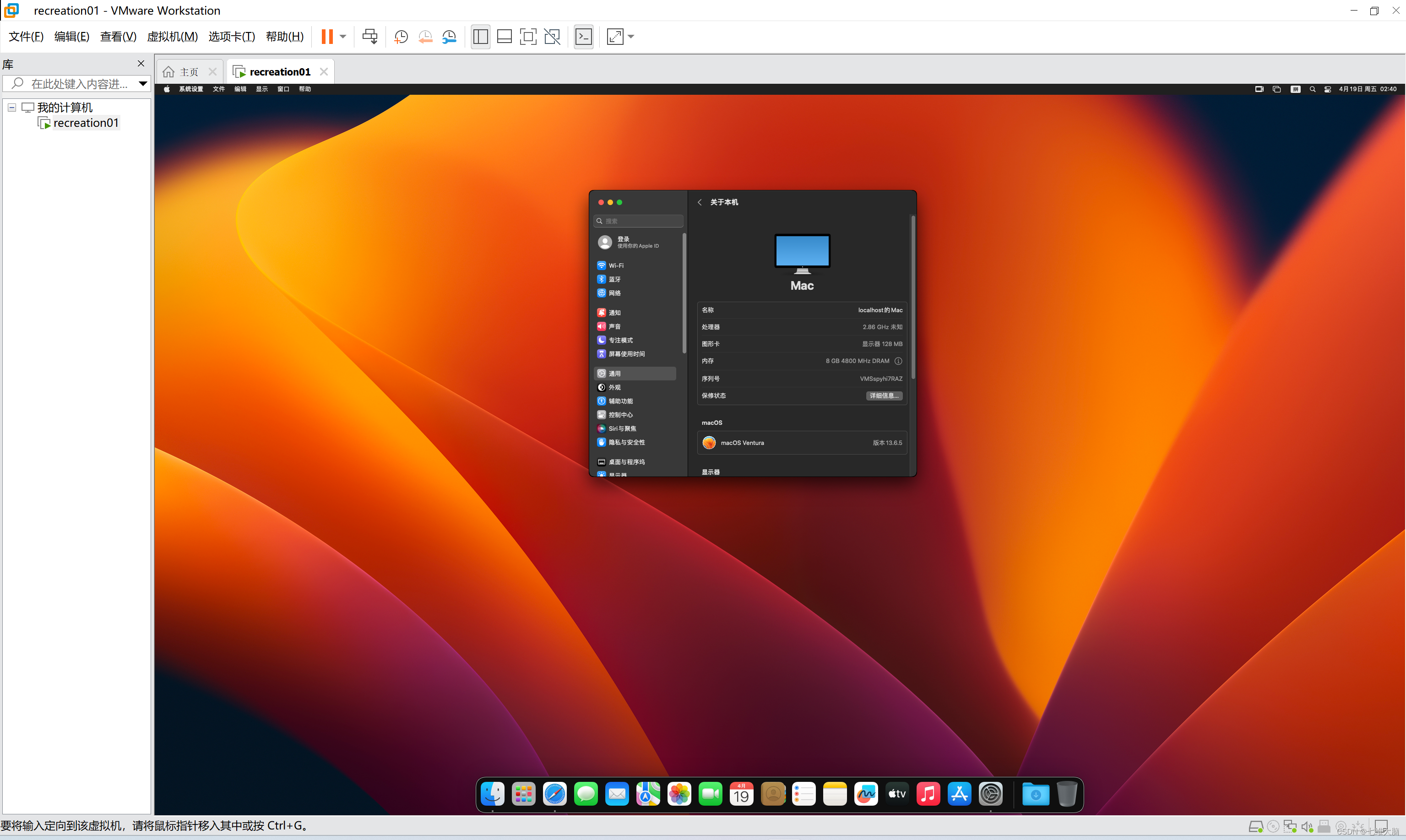
Task: Select 声音 in the settings sidebar
Action: pyautogui.click(x=635, y=326)
